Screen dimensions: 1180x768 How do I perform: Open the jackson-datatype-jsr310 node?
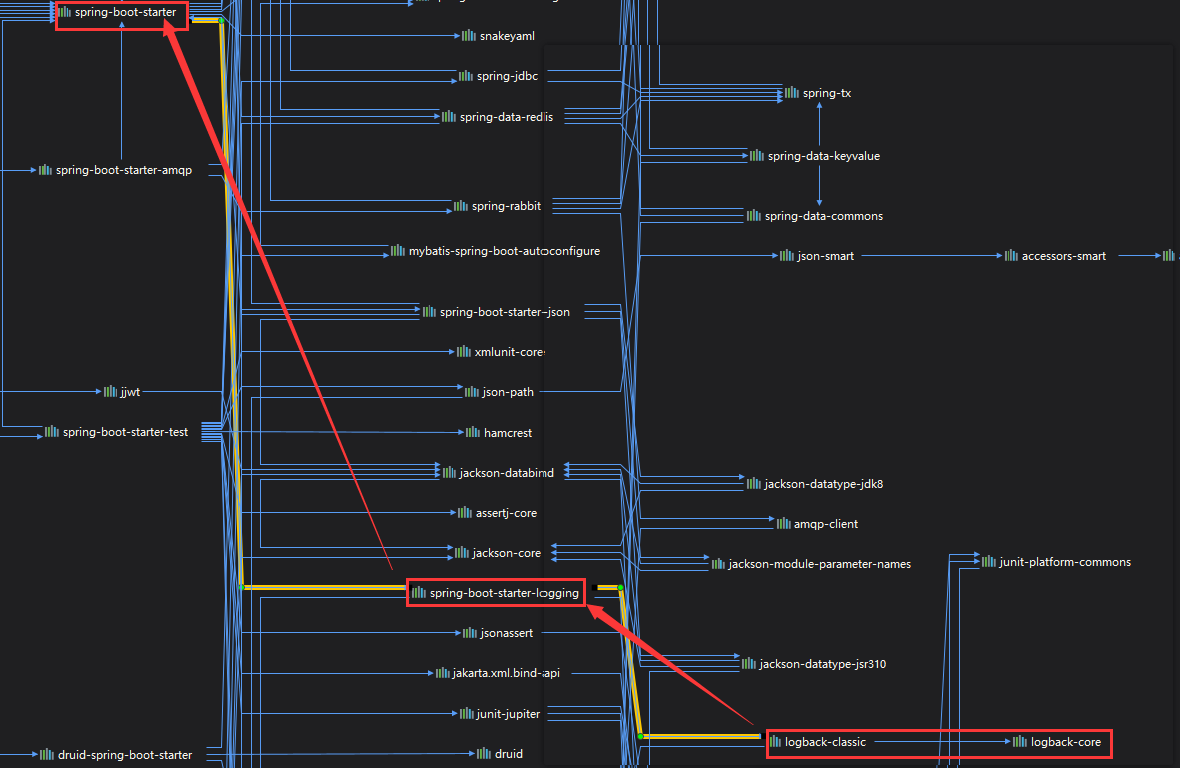(x=815, y=663)
